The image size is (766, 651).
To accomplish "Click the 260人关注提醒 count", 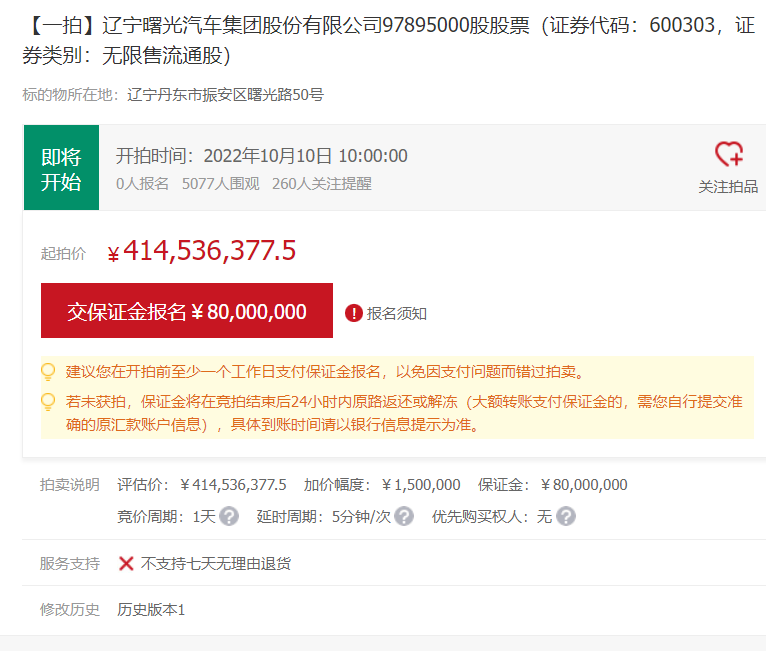I will tap(321, 184).
